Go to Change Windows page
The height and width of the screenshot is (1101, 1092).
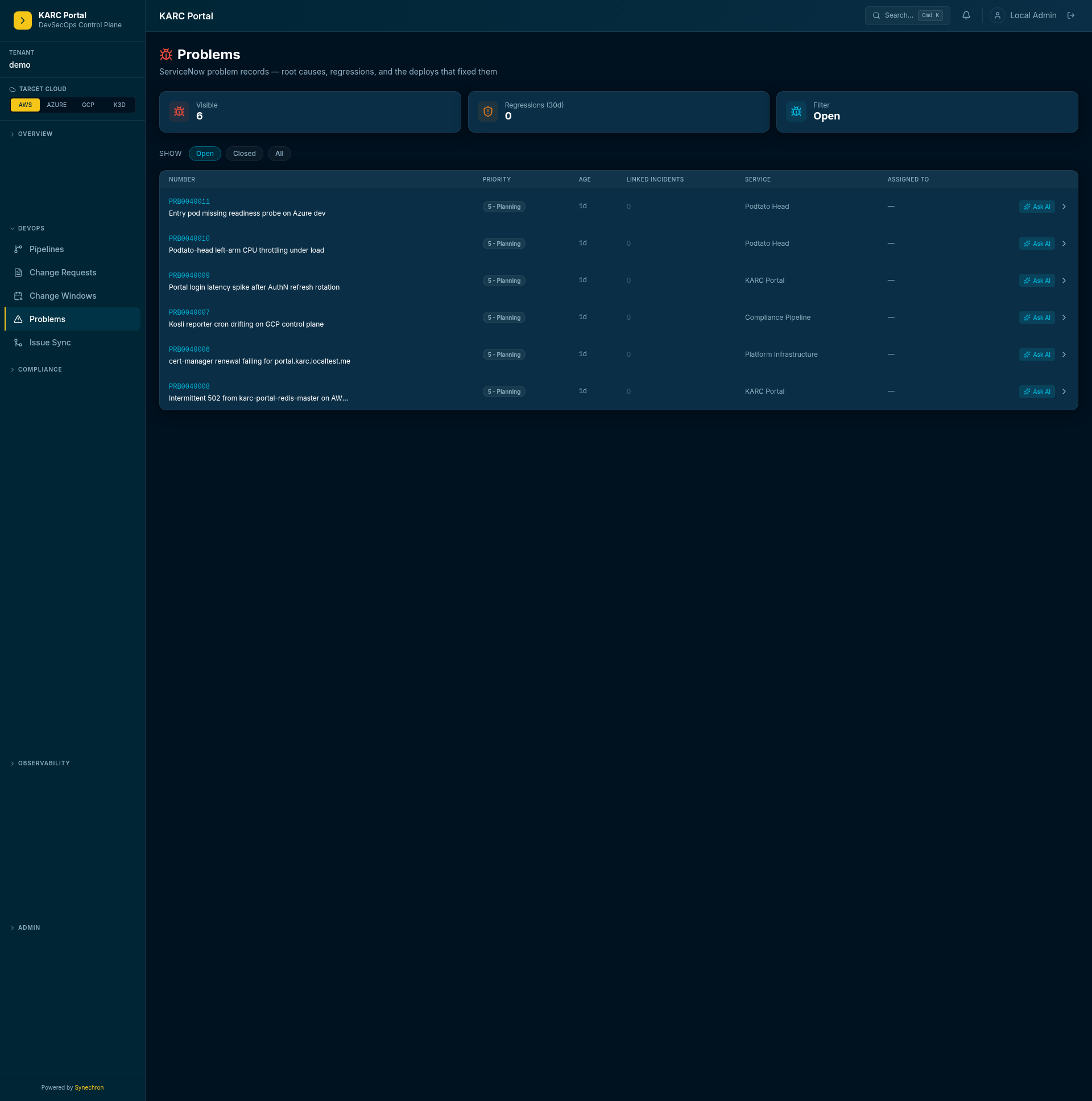coord(72,296)
